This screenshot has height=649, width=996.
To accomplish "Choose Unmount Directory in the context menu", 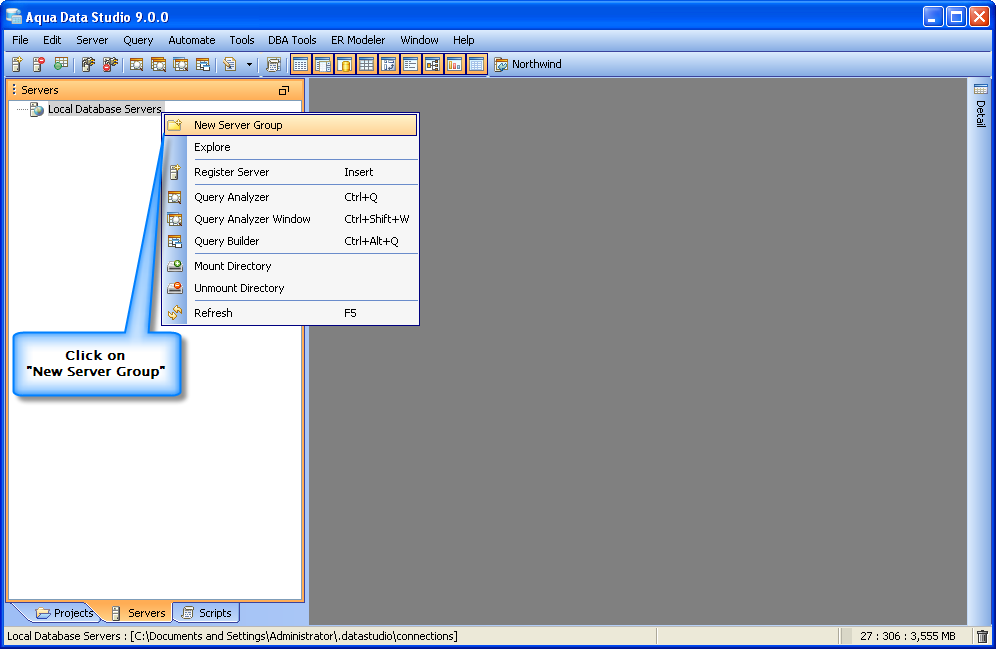I will [x=291, y=288].
